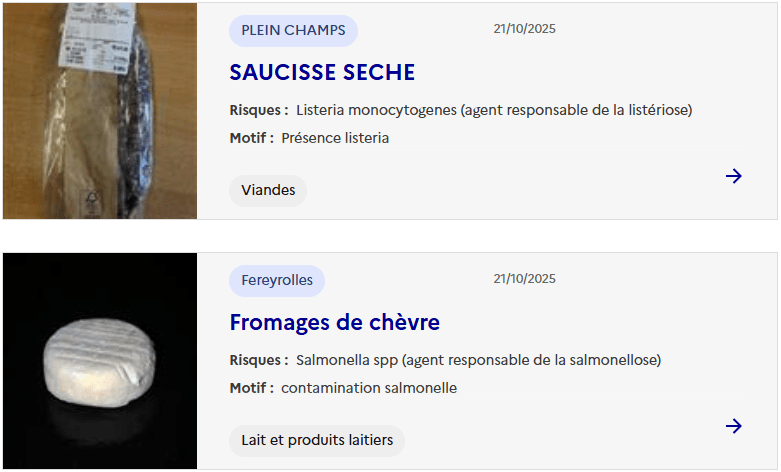
Task: Click the arrow on the Fromages de chèvre card
Action: coord(734,426)
